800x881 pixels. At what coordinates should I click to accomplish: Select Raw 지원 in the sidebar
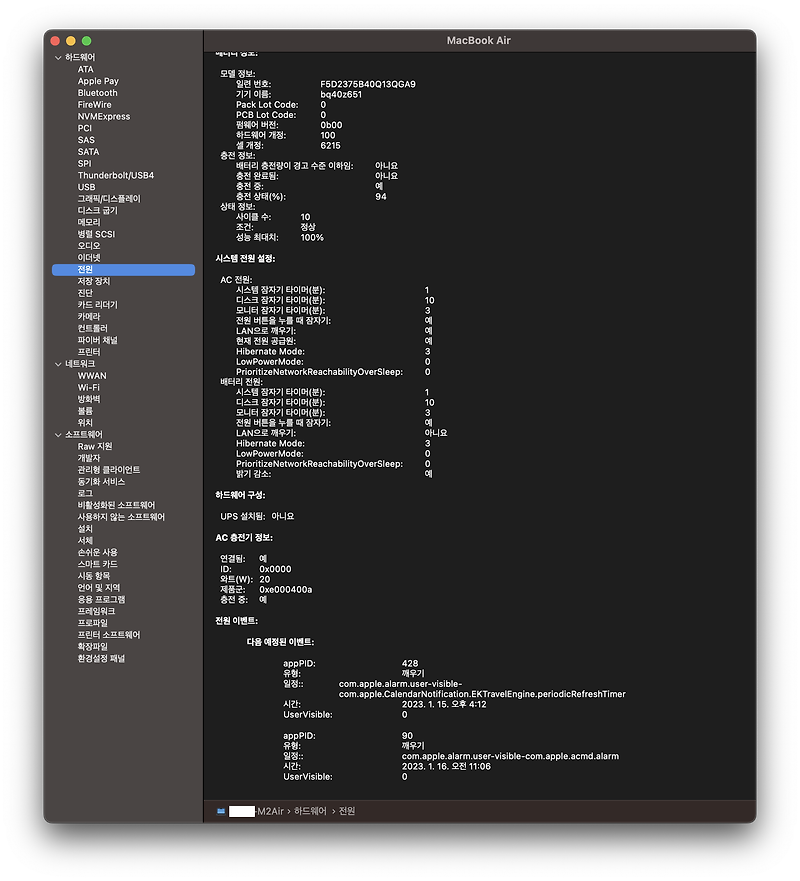(x=95, y=447)
